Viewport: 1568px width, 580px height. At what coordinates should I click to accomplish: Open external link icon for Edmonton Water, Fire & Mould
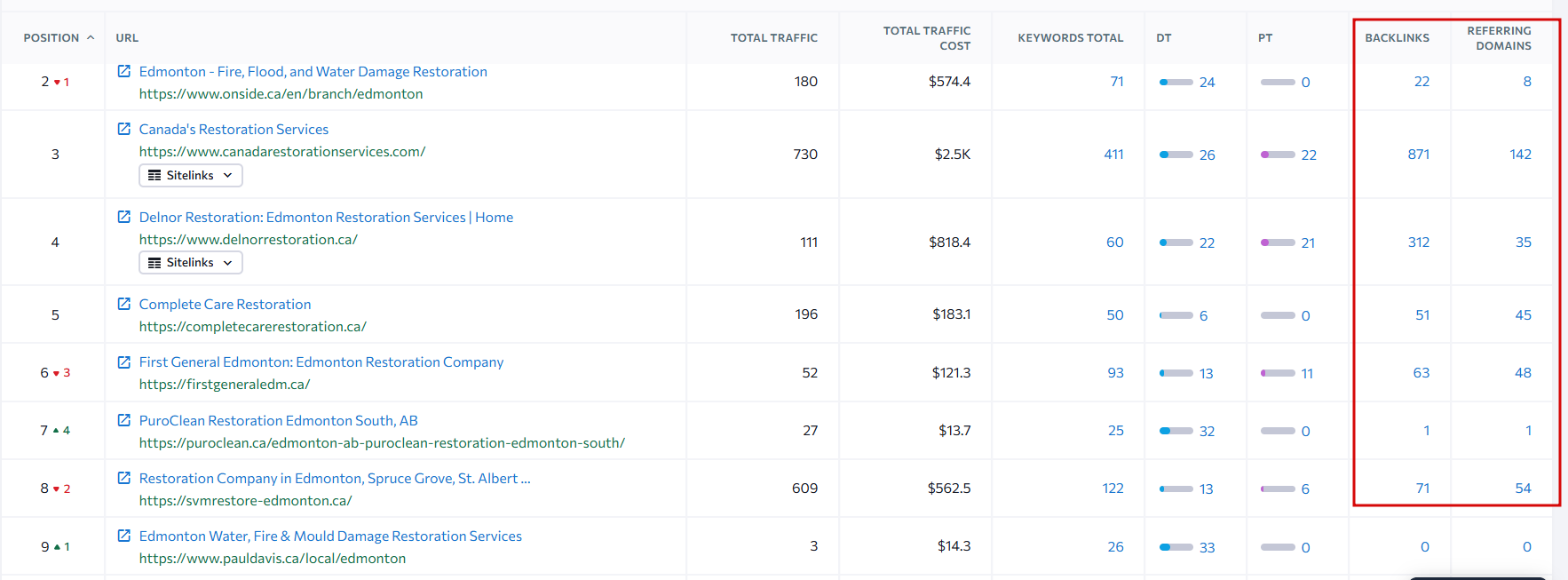click(x=124, y=536)
